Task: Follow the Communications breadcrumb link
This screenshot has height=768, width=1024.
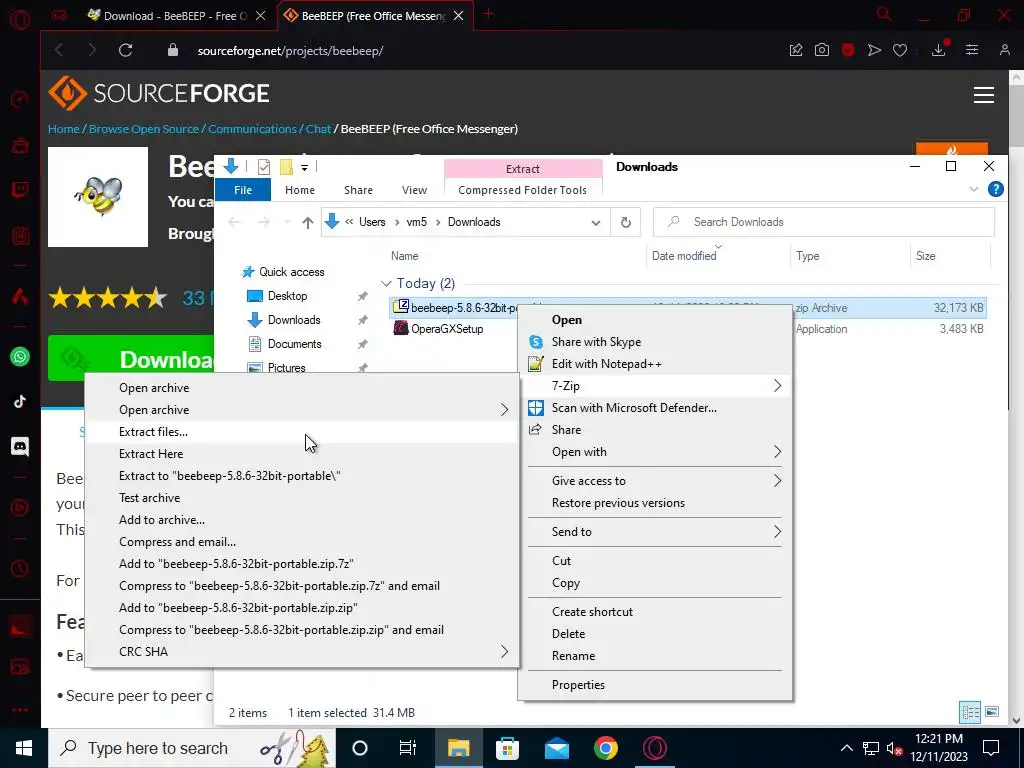Action: coord(252,129)
